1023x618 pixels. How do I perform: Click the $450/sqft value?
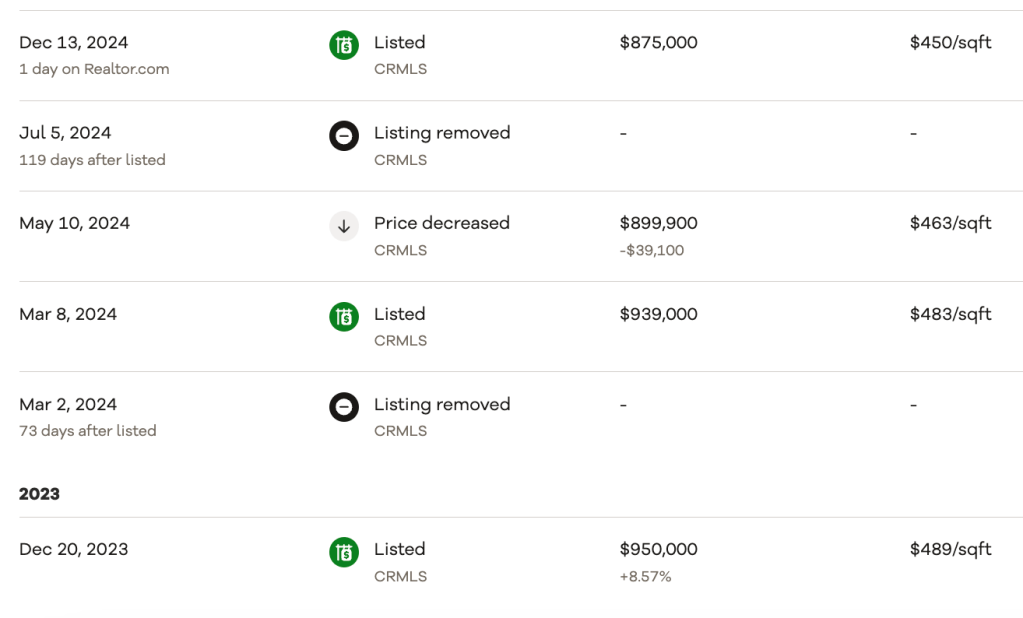click(x=950, y=43)
